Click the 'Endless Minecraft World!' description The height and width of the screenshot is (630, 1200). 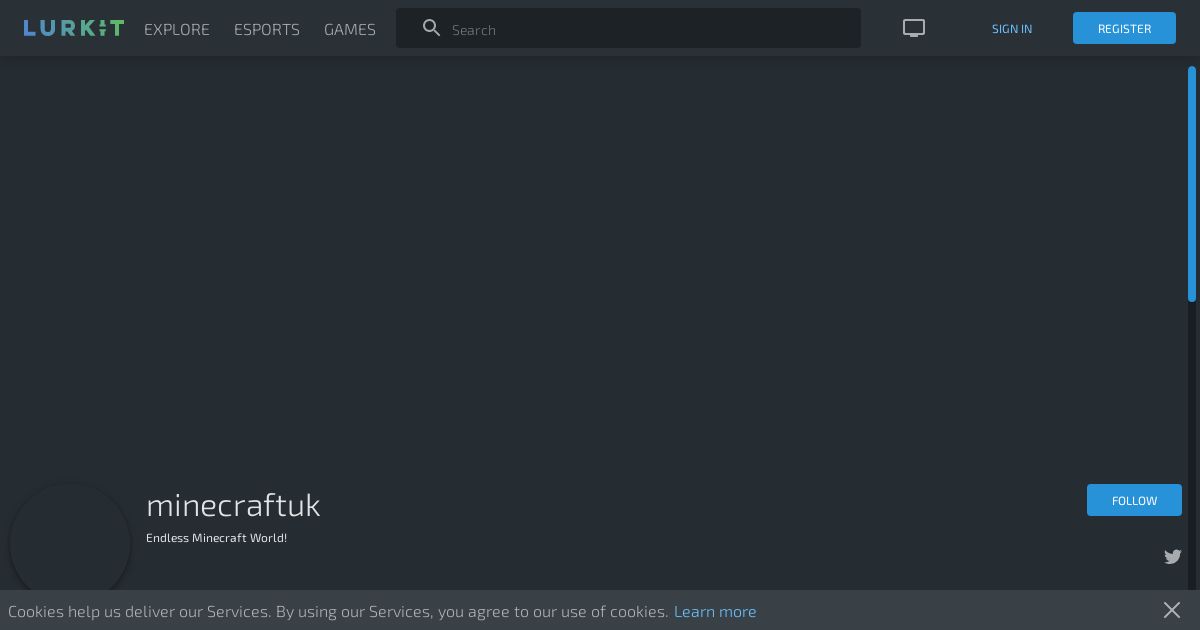(x=216, y=537)
